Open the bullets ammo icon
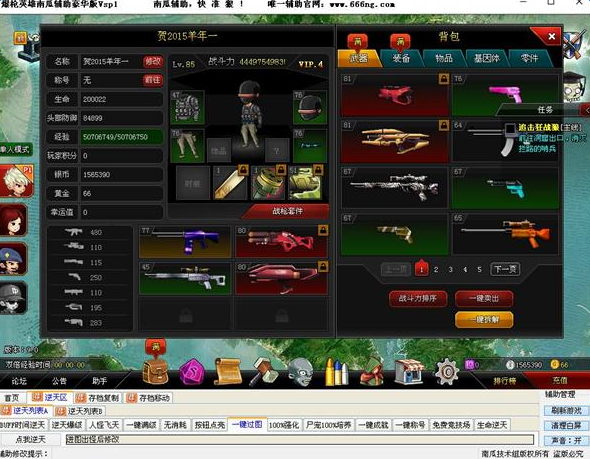The height and width of the screenshot is (459, 590). pyautogui.click(x=336, y=372)
